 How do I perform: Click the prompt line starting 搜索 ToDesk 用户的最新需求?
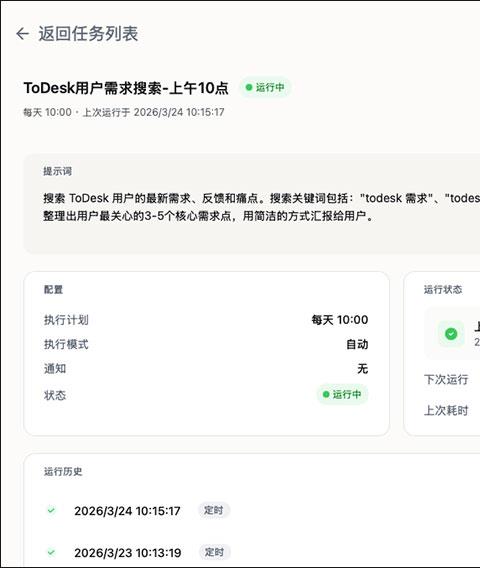coord(262,198)
